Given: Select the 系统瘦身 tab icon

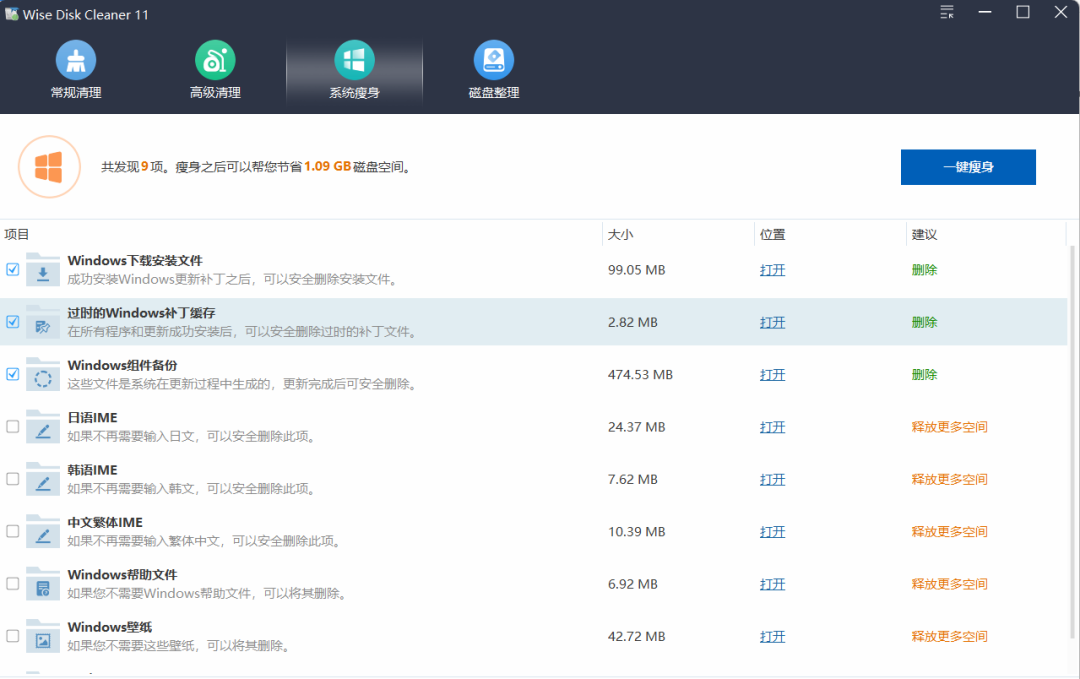Looking at the screenshot, I should (x=354, y=60).
